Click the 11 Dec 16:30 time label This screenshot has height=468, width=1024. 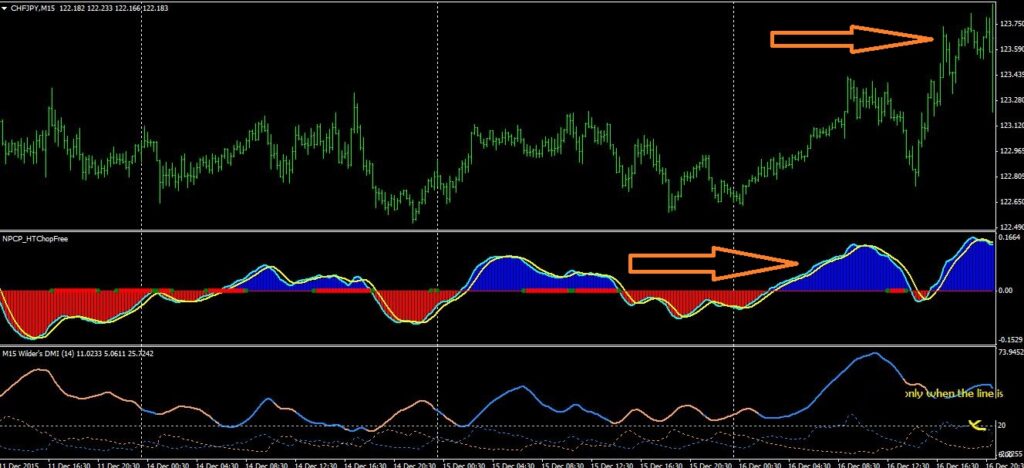[x=69, y=465]
